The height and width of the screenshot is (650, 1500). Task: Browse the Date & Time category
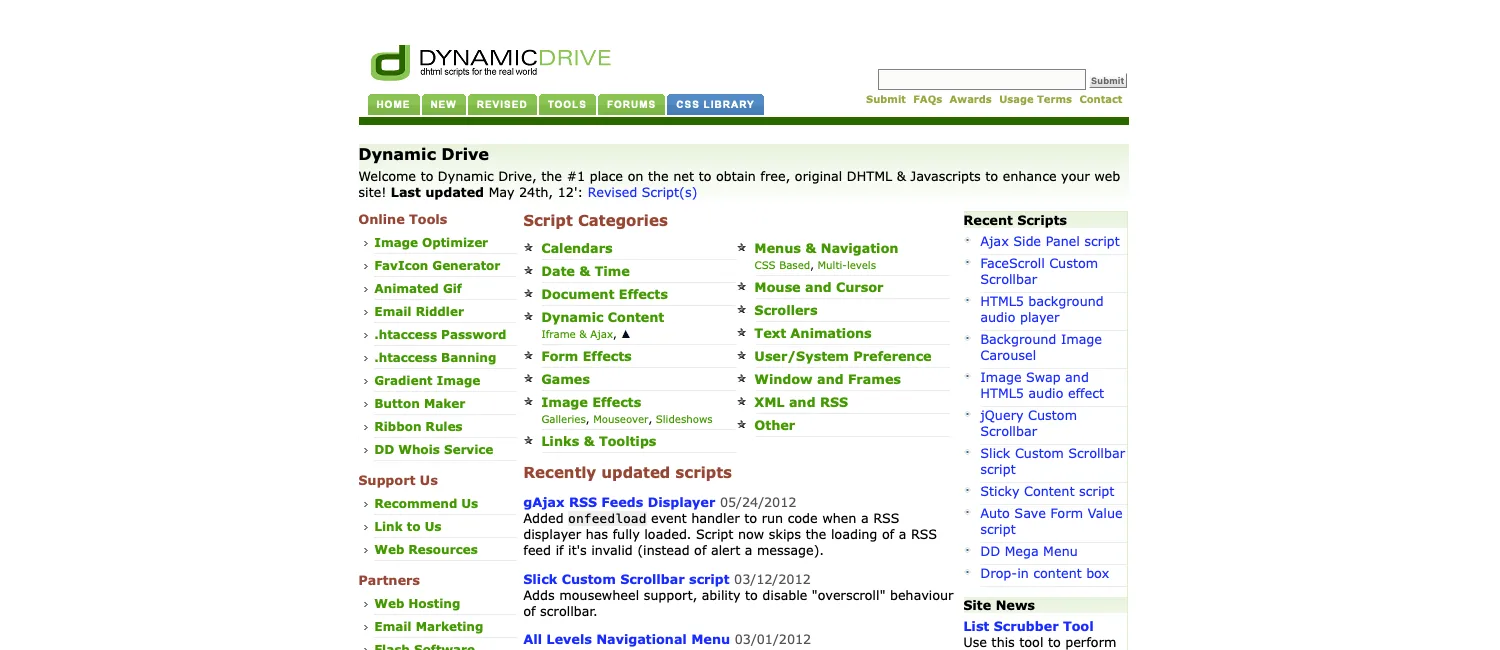point(586,272)
